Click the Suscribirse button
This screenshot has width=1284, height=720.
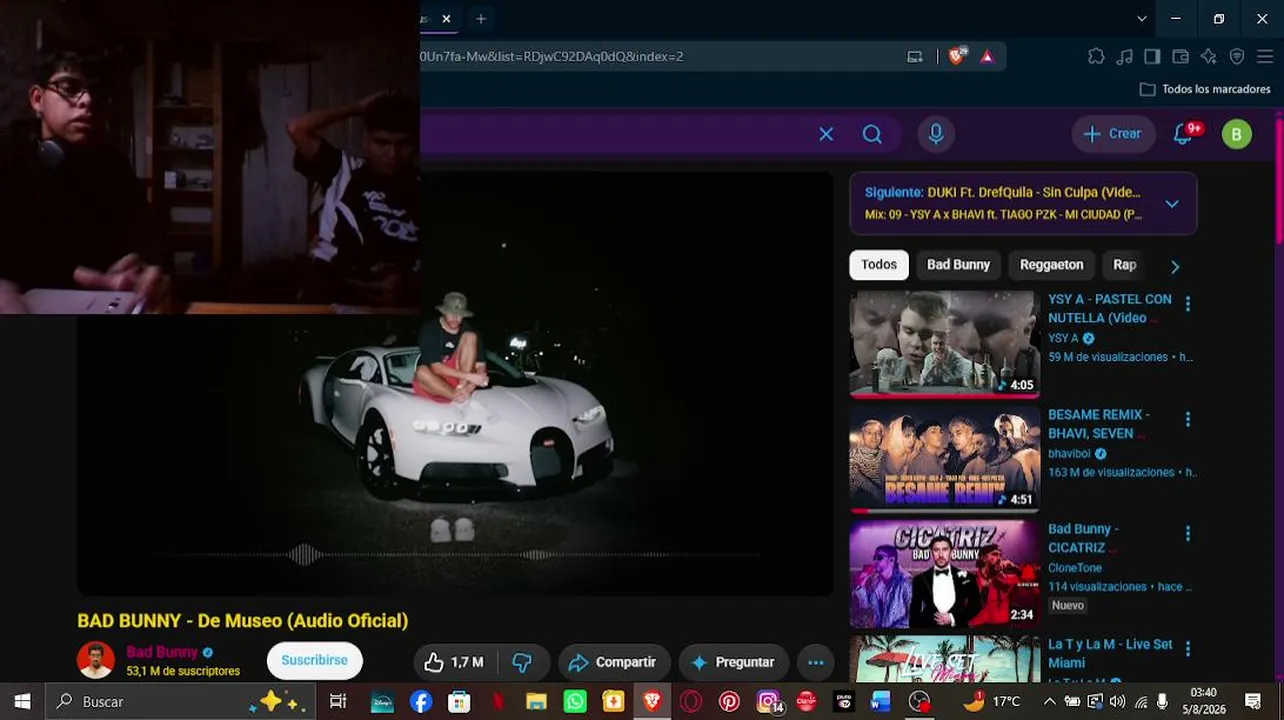tap(314, 661)
